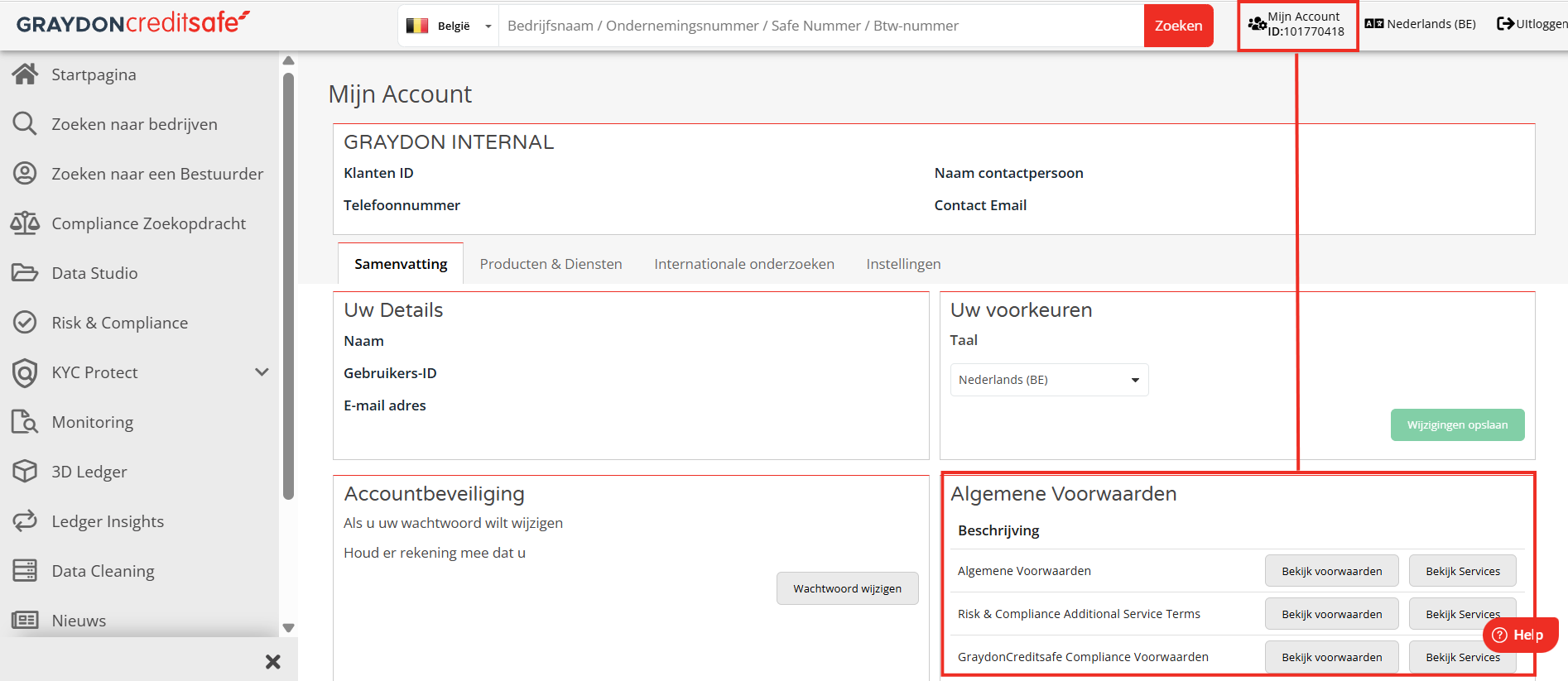This screenshot has height=681, width=1568.
Task: Open Compliance Zoekopdracht menu label
Action: [x=148, y=223]
